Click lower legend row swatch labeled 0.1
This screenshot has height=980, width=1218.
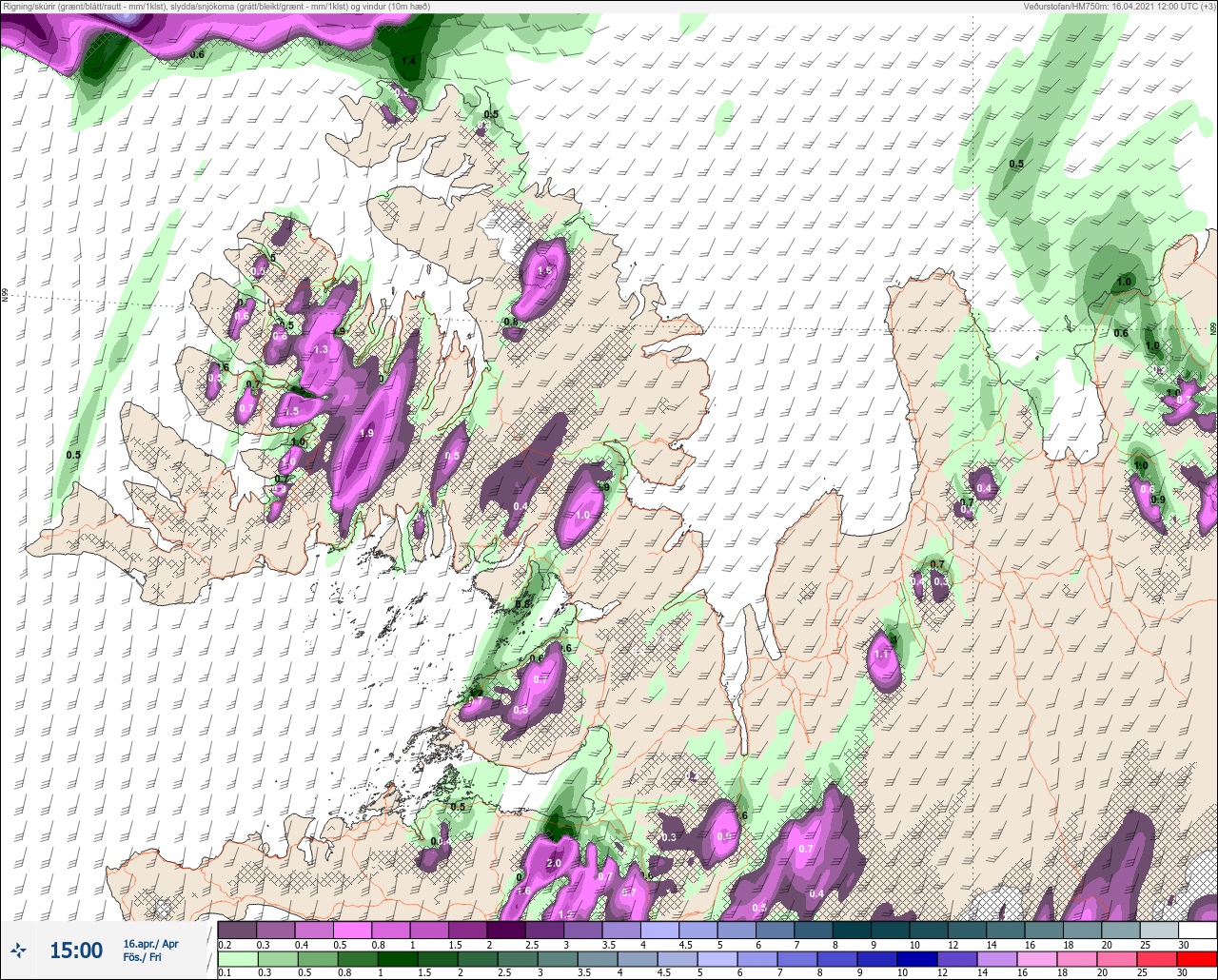coord(237,958)
